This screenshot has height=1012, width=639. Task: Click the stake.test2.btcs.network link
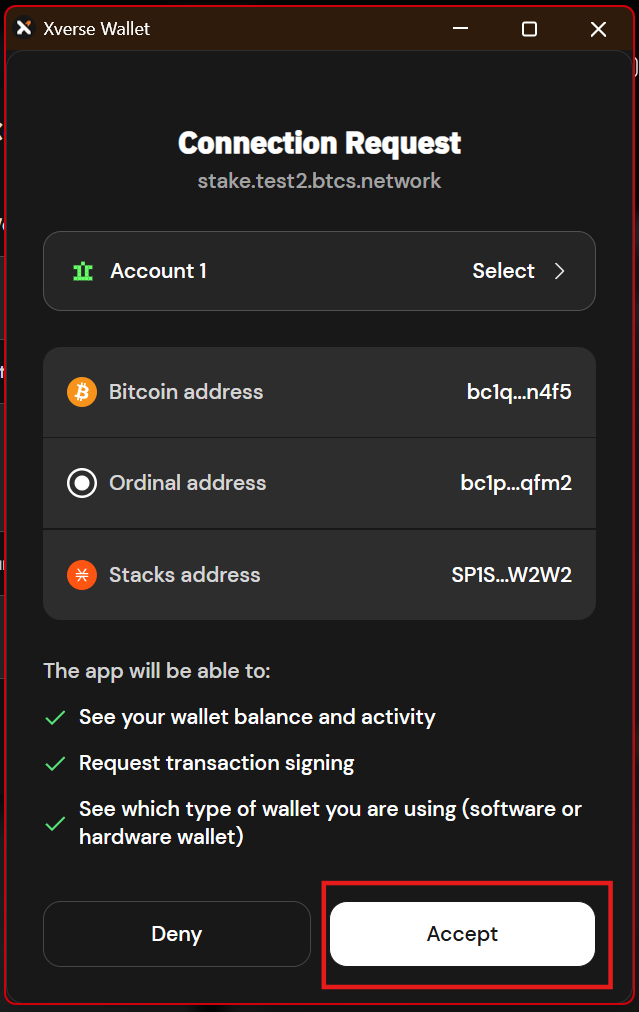point(319,181)
